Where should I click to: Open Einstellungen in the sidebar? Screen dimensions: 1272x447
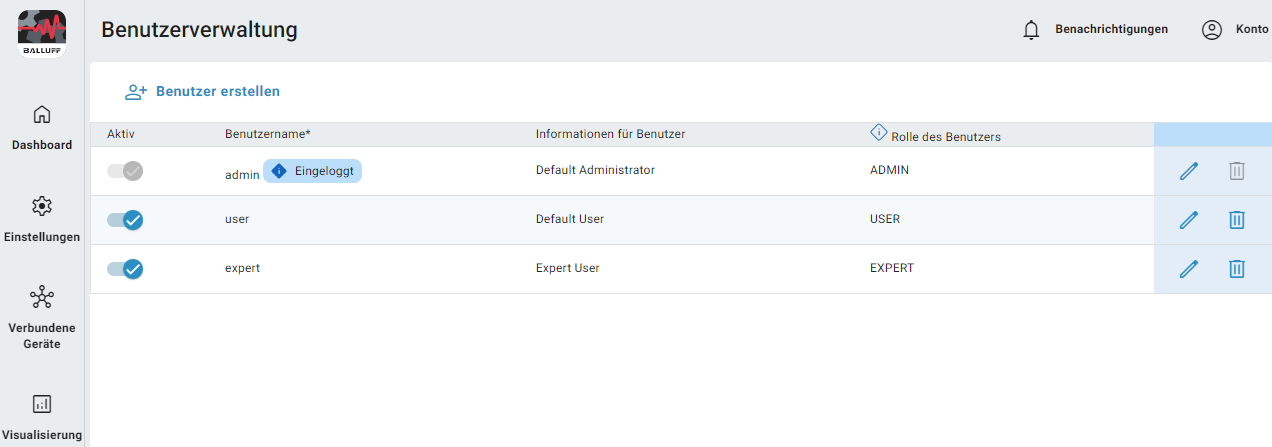pyautogui.click(x=42, y=219)
